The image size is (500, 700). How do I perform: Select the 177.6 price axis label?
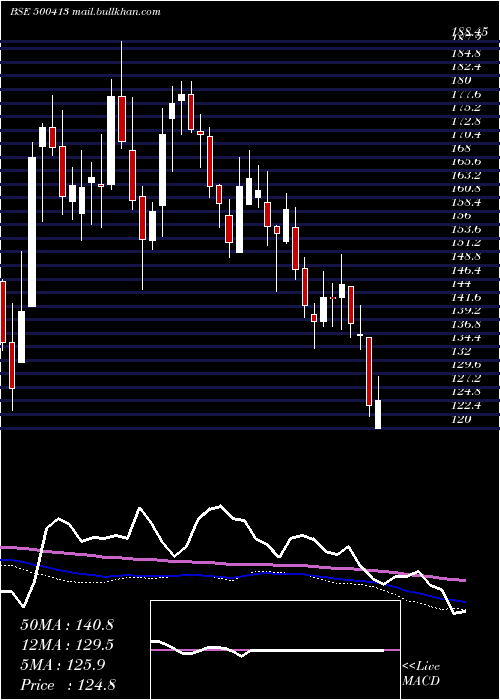(466, 95)
